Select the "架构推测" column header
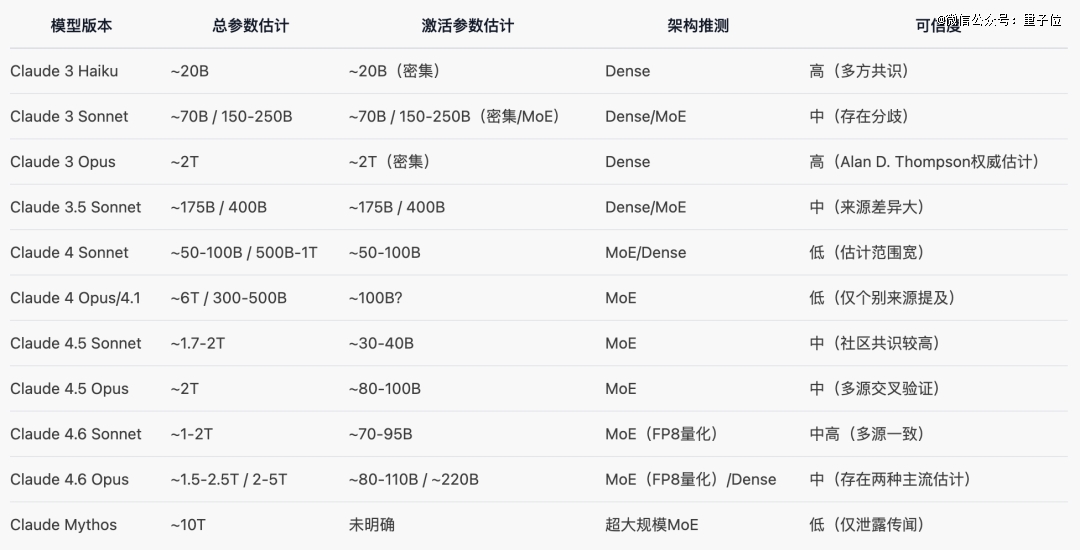This screenshot has width=1080, height=550. click(x=697, y=26)
